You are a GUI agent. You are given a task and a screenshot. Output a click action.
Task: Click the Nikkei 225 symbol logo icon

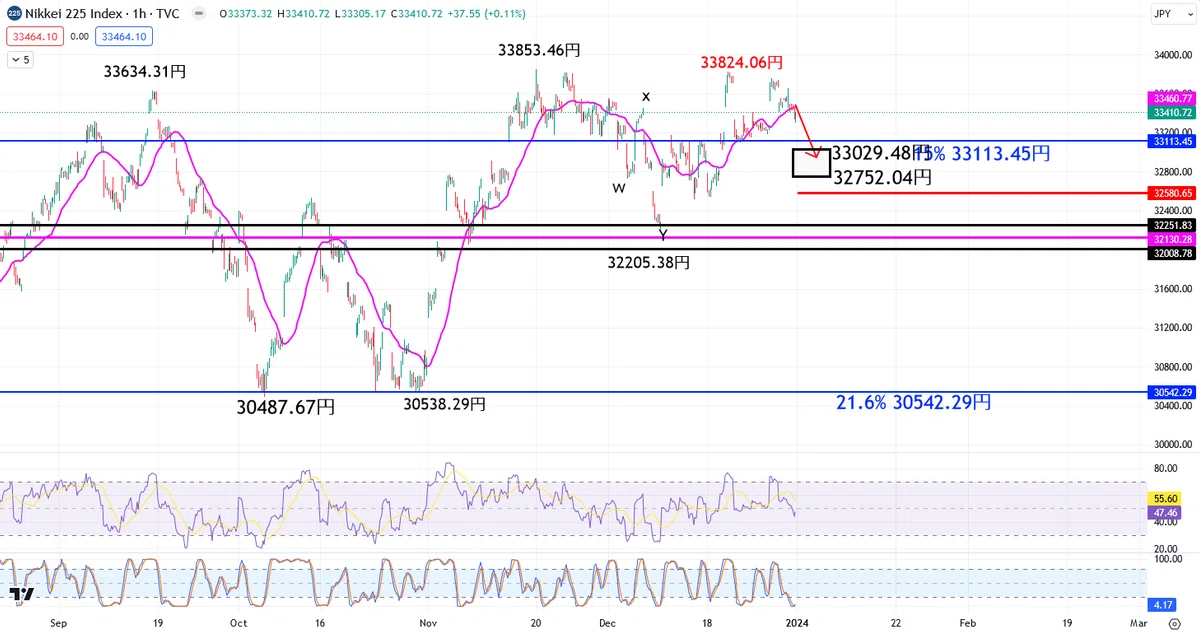click(15, 14)
